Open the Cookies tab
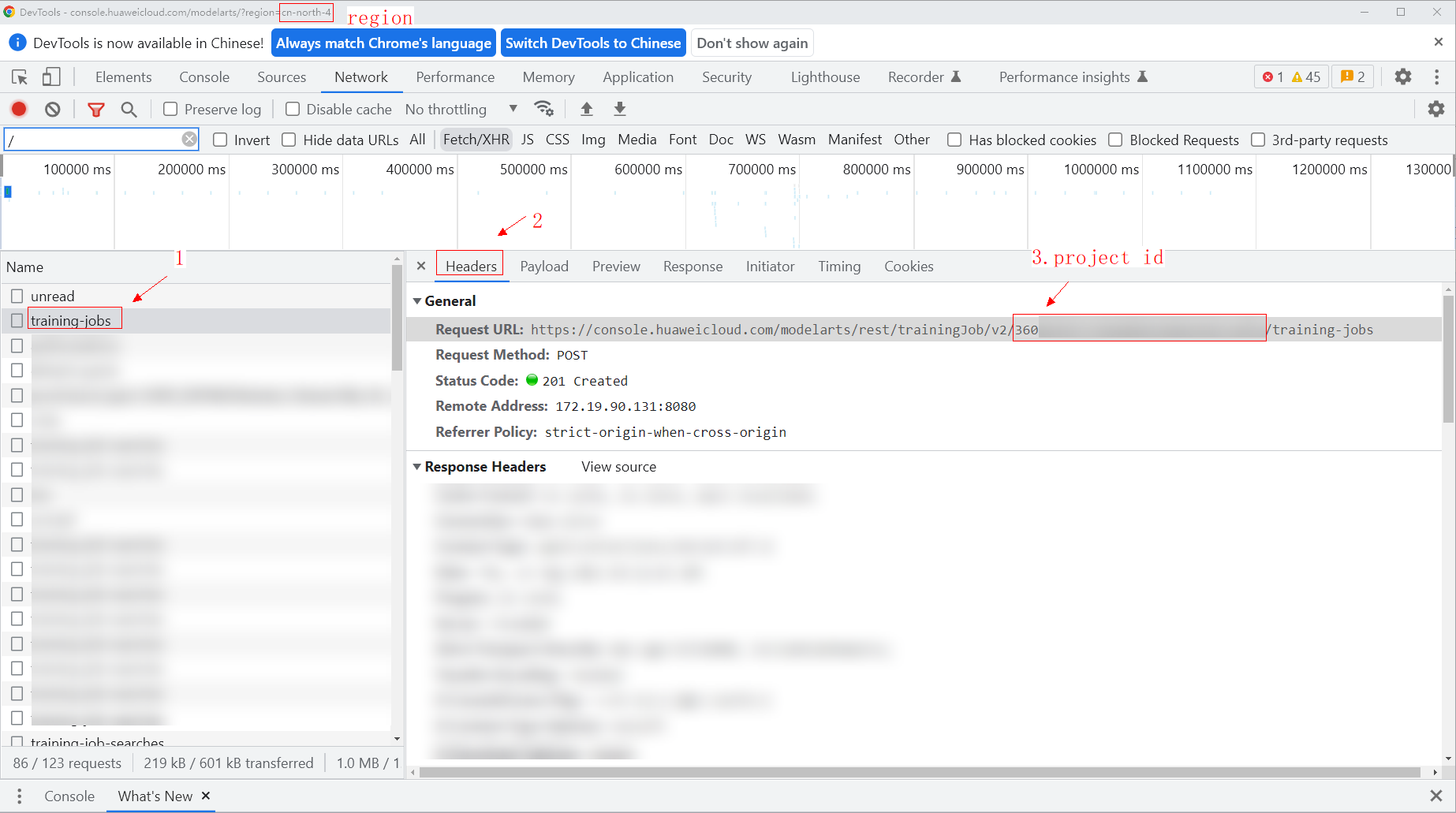The height and width of the screenshot is (813, 1456). pyautogui.click(x=909, y=266)
